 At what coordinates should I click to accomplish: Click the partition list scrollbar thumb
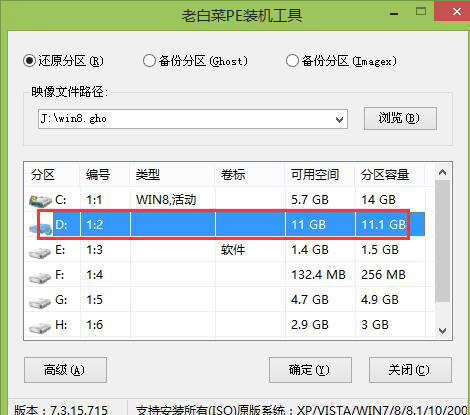pyautogui.click(x=443, y=241)
